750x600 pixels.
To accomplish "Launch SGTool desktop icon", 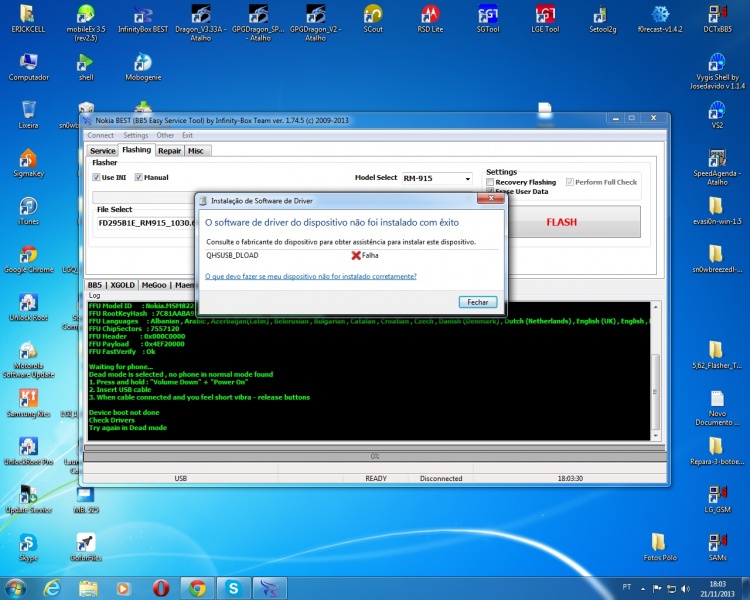I will tap(488, 18).
